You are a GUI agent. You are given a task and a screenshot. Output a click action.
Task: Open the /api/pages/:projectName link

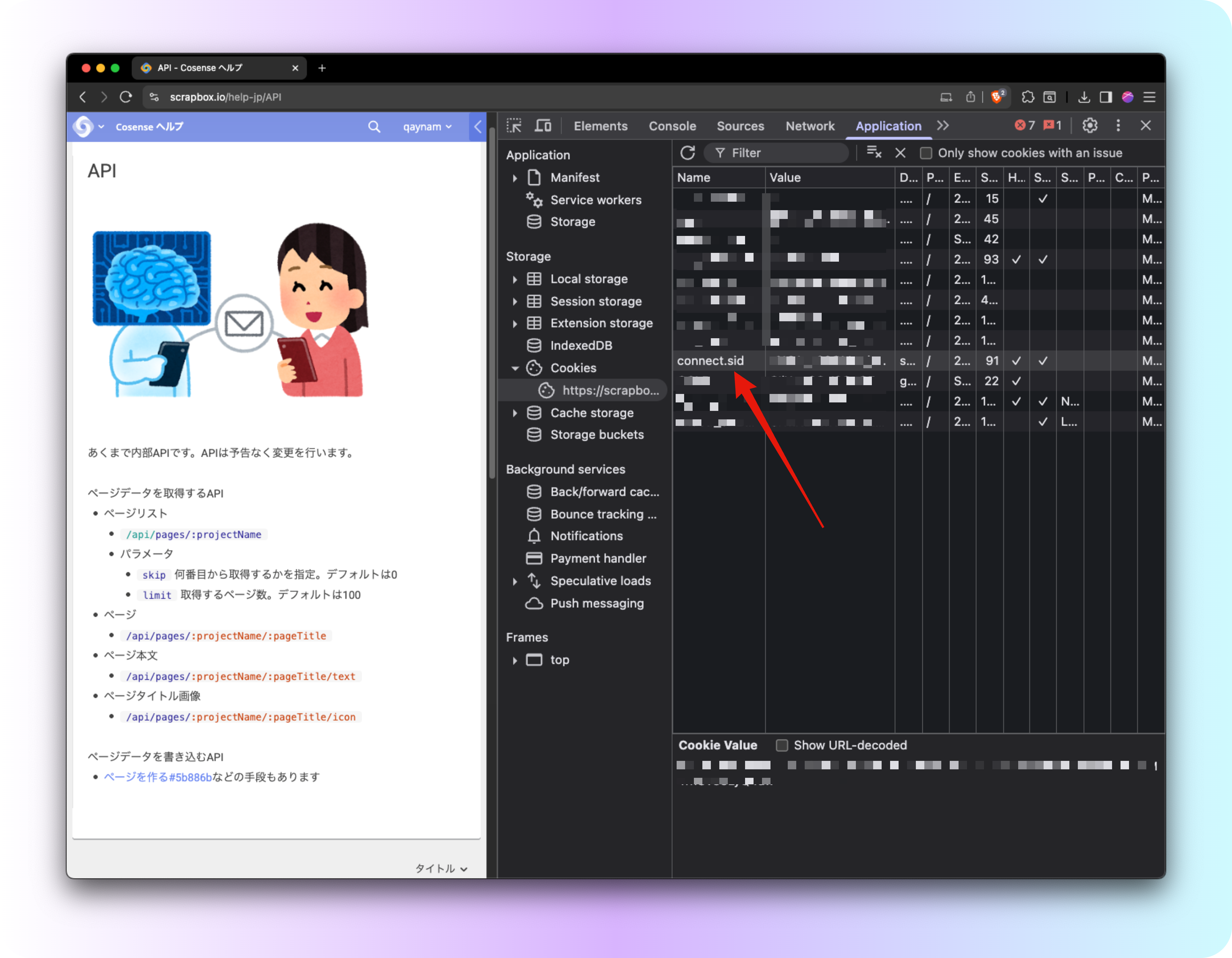[x=194, y=534]
